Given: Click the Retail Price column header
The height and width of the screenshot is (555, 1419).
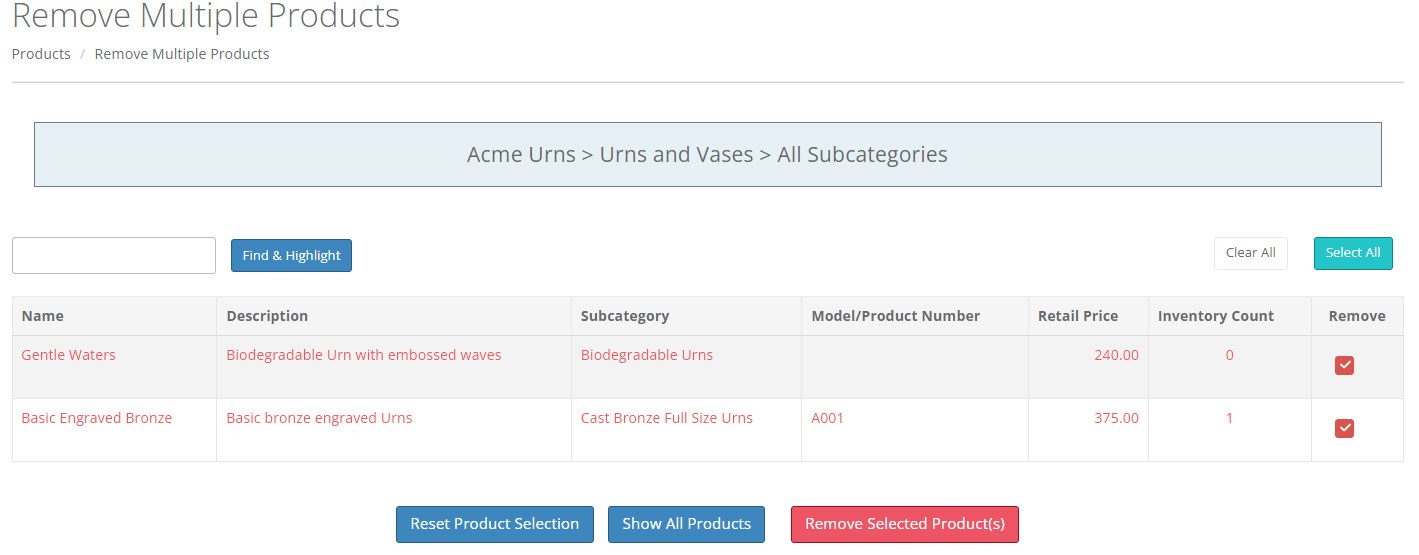Looking at the screenshot, I should click(x=1078, y=316).
